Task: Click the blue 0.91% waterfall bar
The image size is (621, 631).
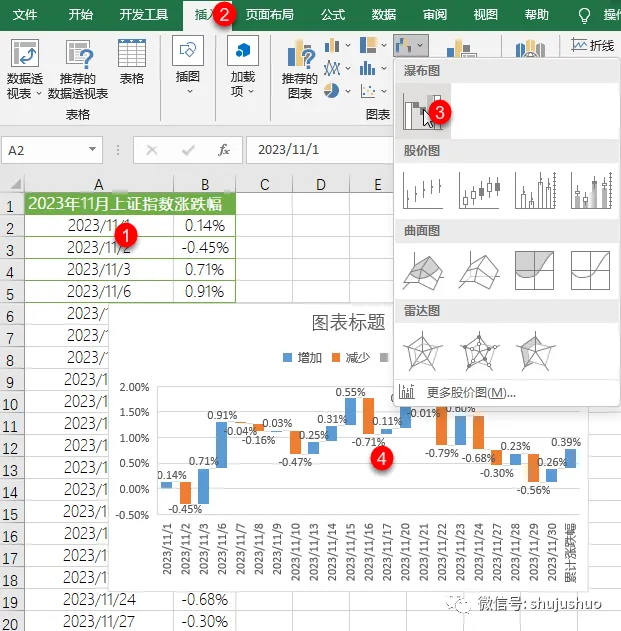Action: (222, 445)
